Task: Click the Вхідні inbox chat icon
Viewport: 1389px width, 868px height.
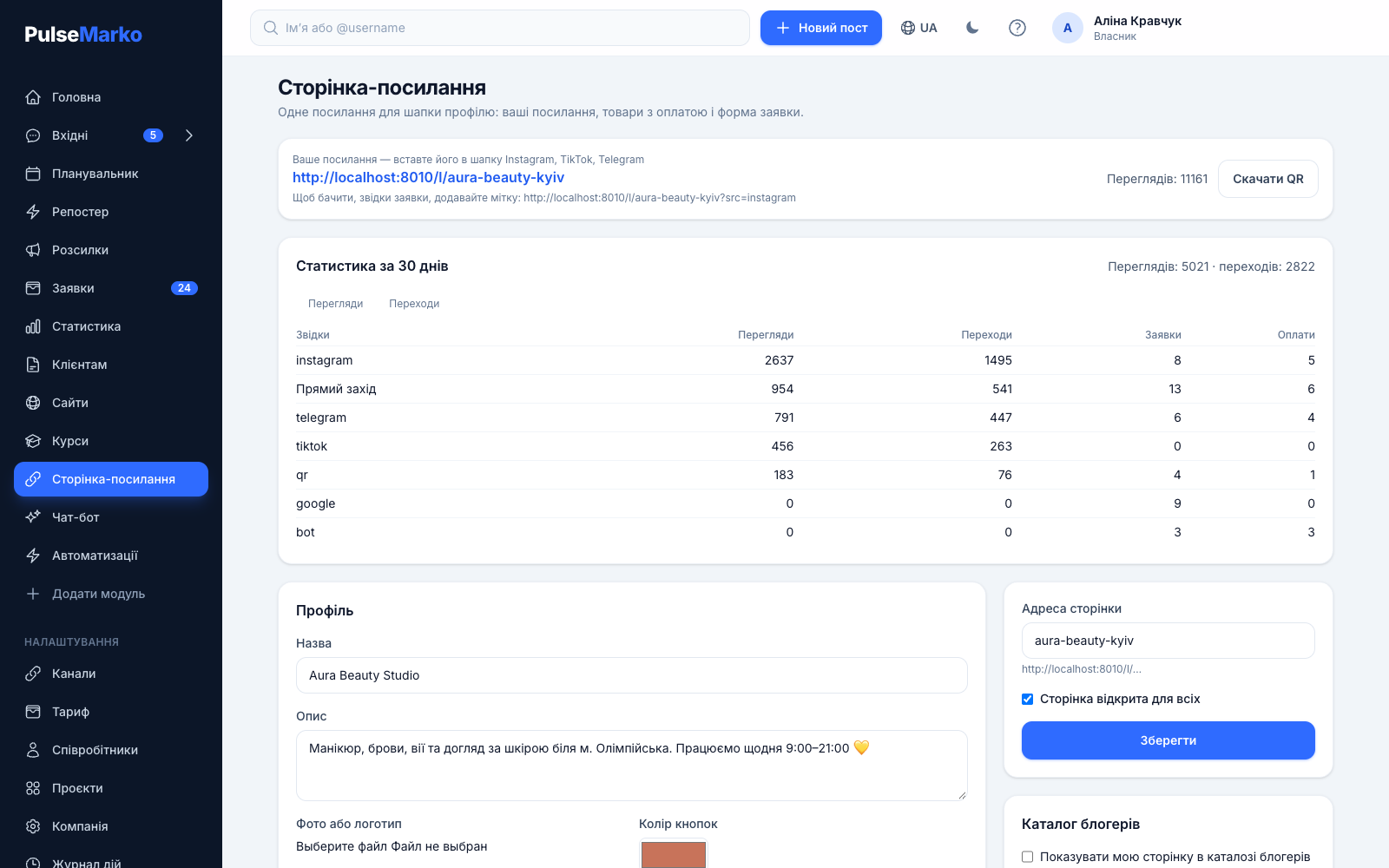Action: pos(33,135)
